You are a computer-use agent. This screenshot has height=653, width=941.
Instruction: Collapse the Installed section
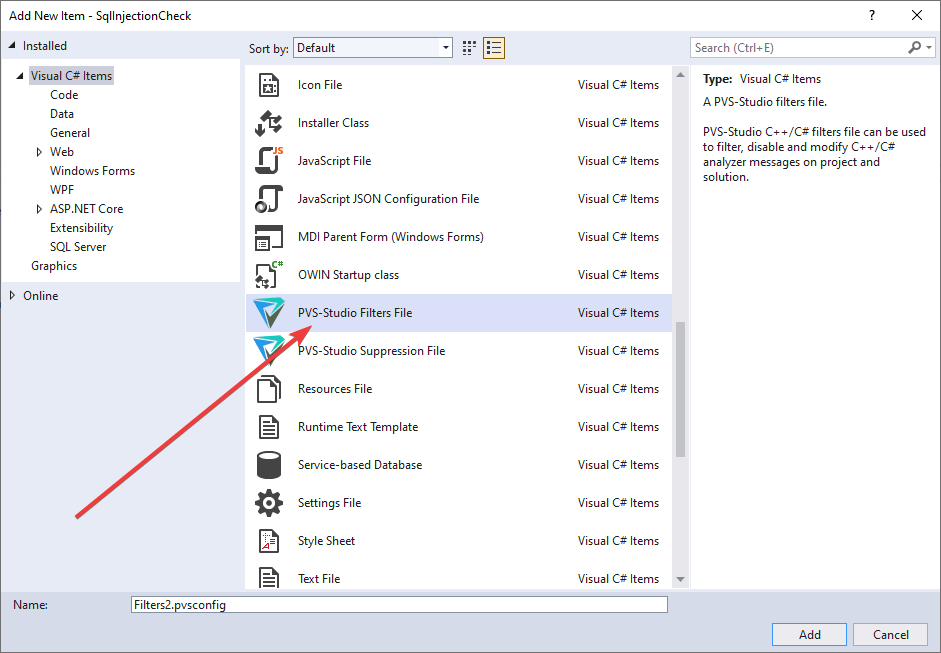12,46
